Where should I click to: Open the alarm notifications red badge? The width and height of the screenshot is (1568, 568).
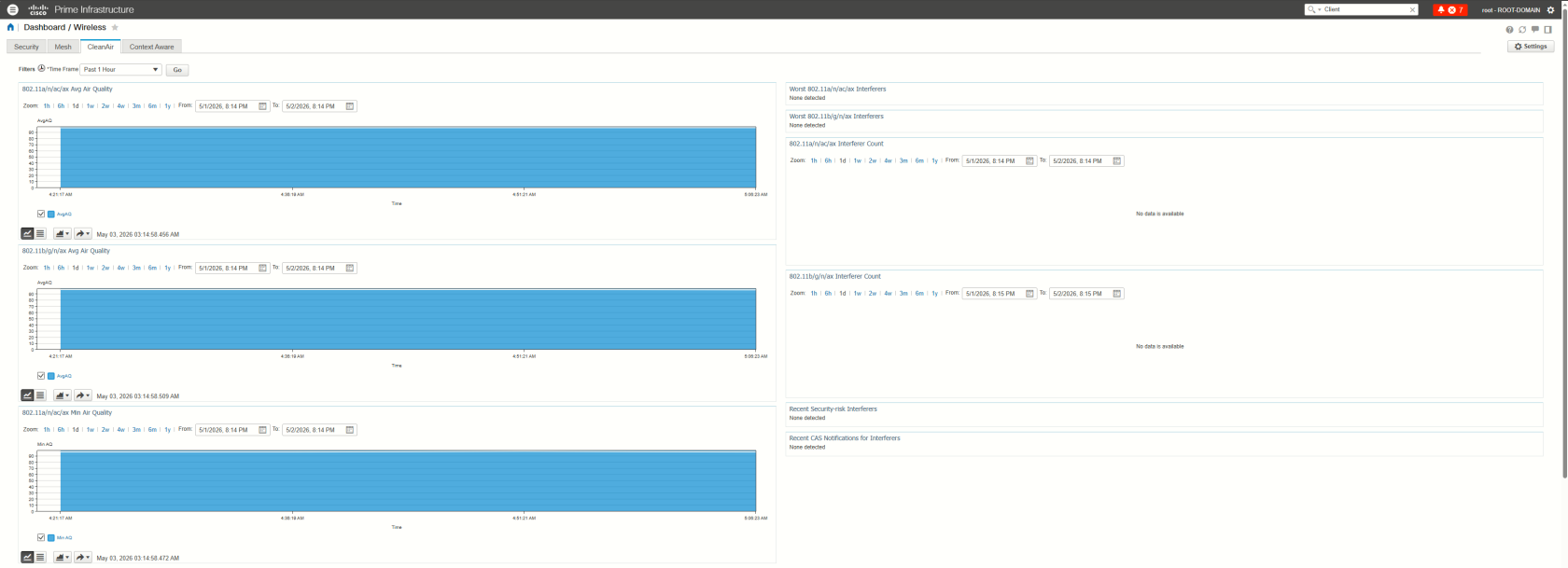(1450, 9)
